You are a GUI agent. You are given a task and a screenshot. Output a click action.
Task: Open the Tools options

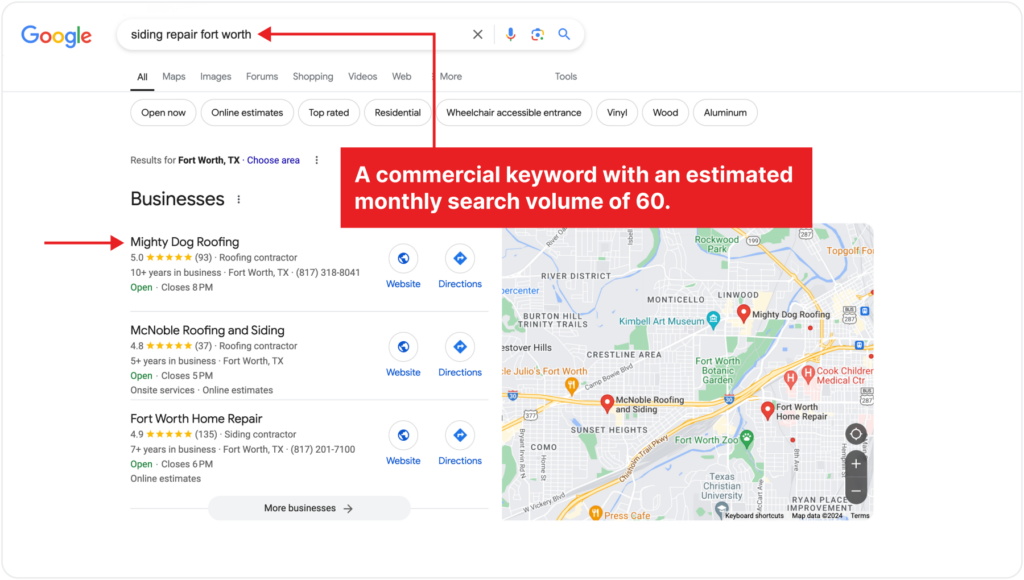566,76
